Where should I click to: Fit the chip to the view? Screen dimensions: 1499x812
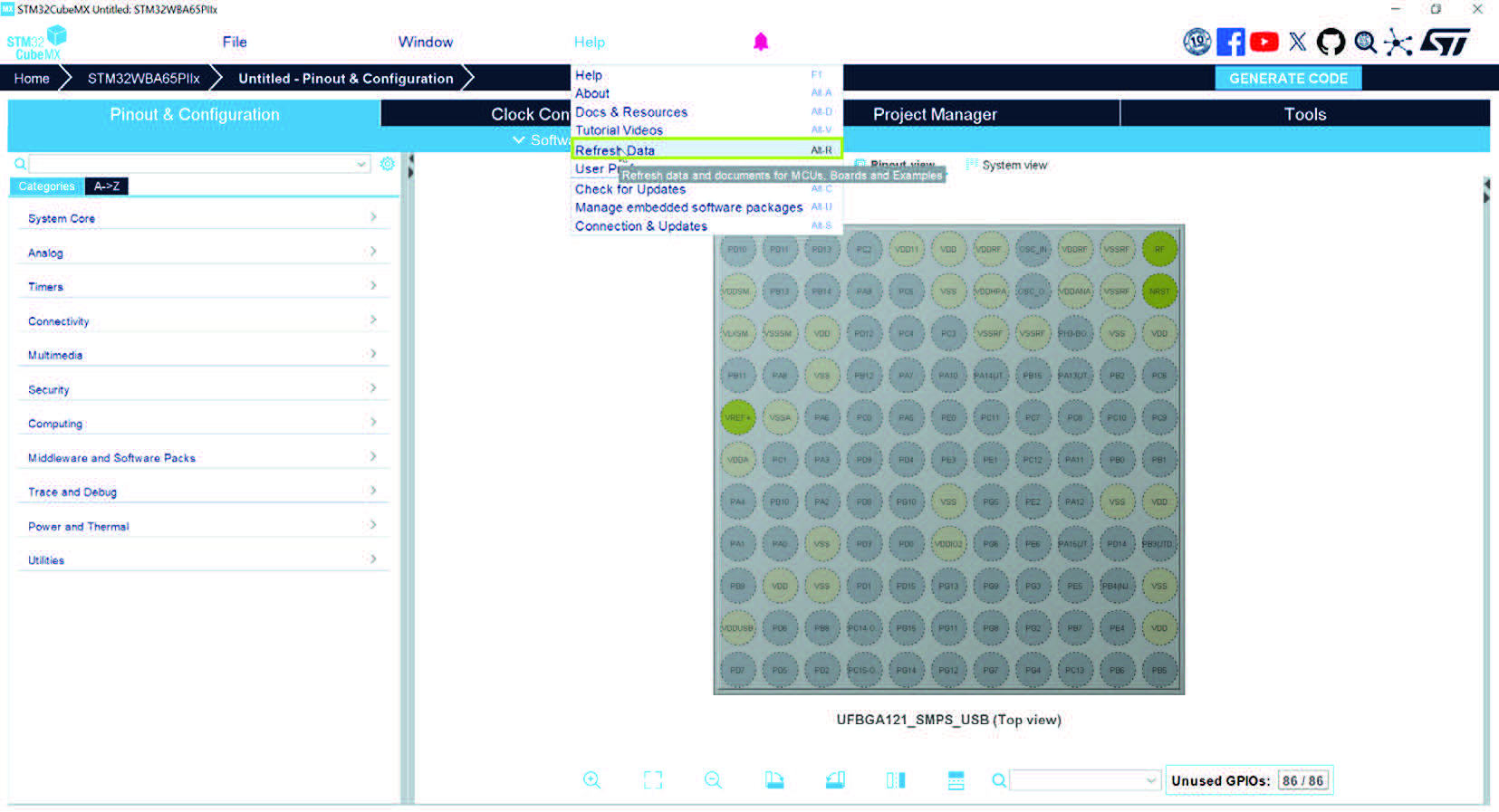point(653,780)
